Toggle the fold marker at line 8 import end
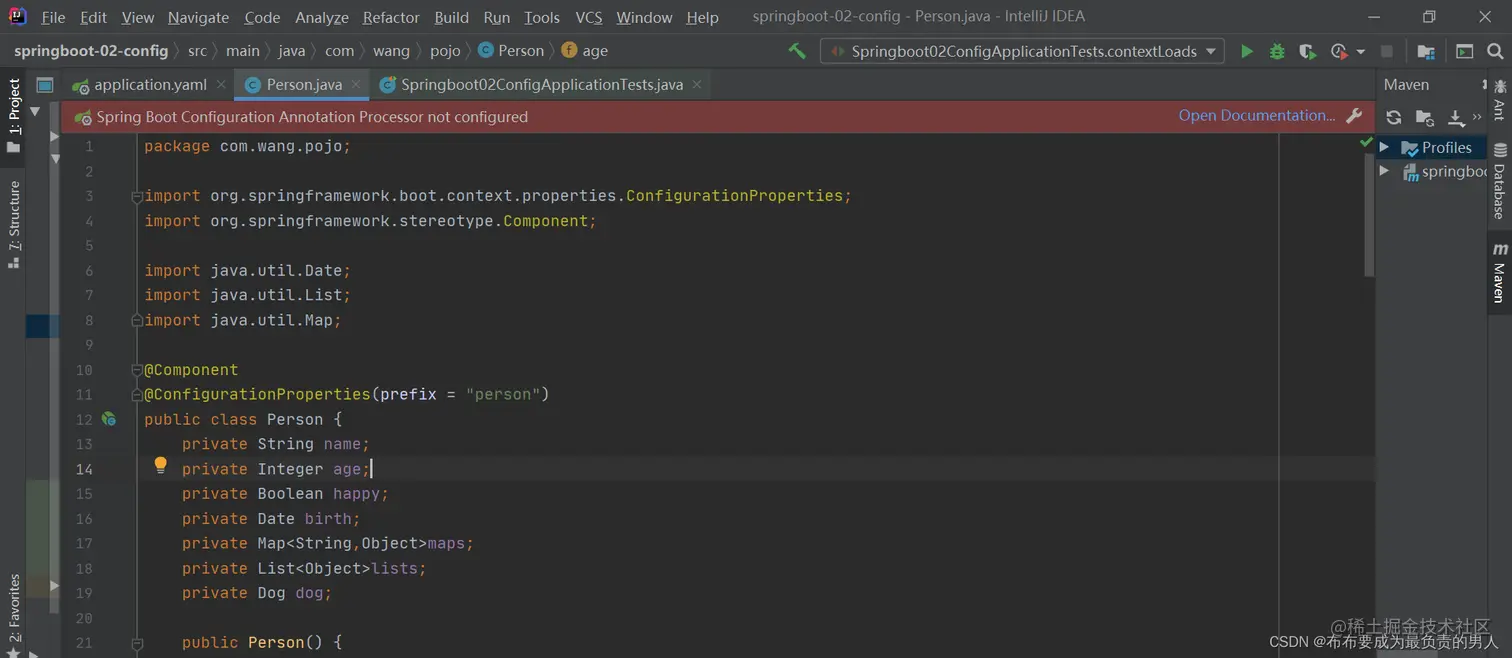This screenshot has width=1512, height=658. click(137, 321)
